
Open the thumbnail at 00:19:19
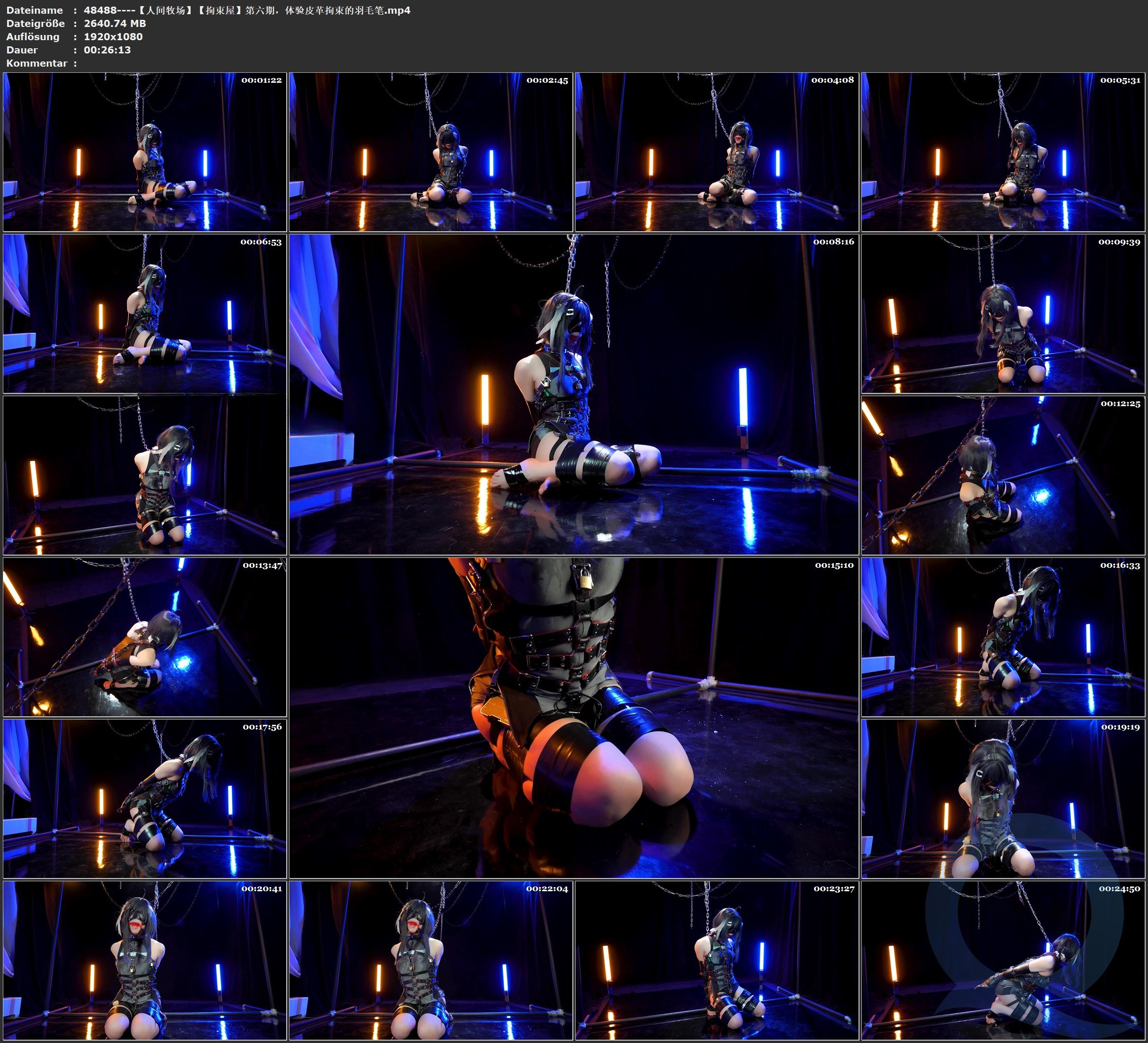pyautogui.click(x=1003, y=798)
